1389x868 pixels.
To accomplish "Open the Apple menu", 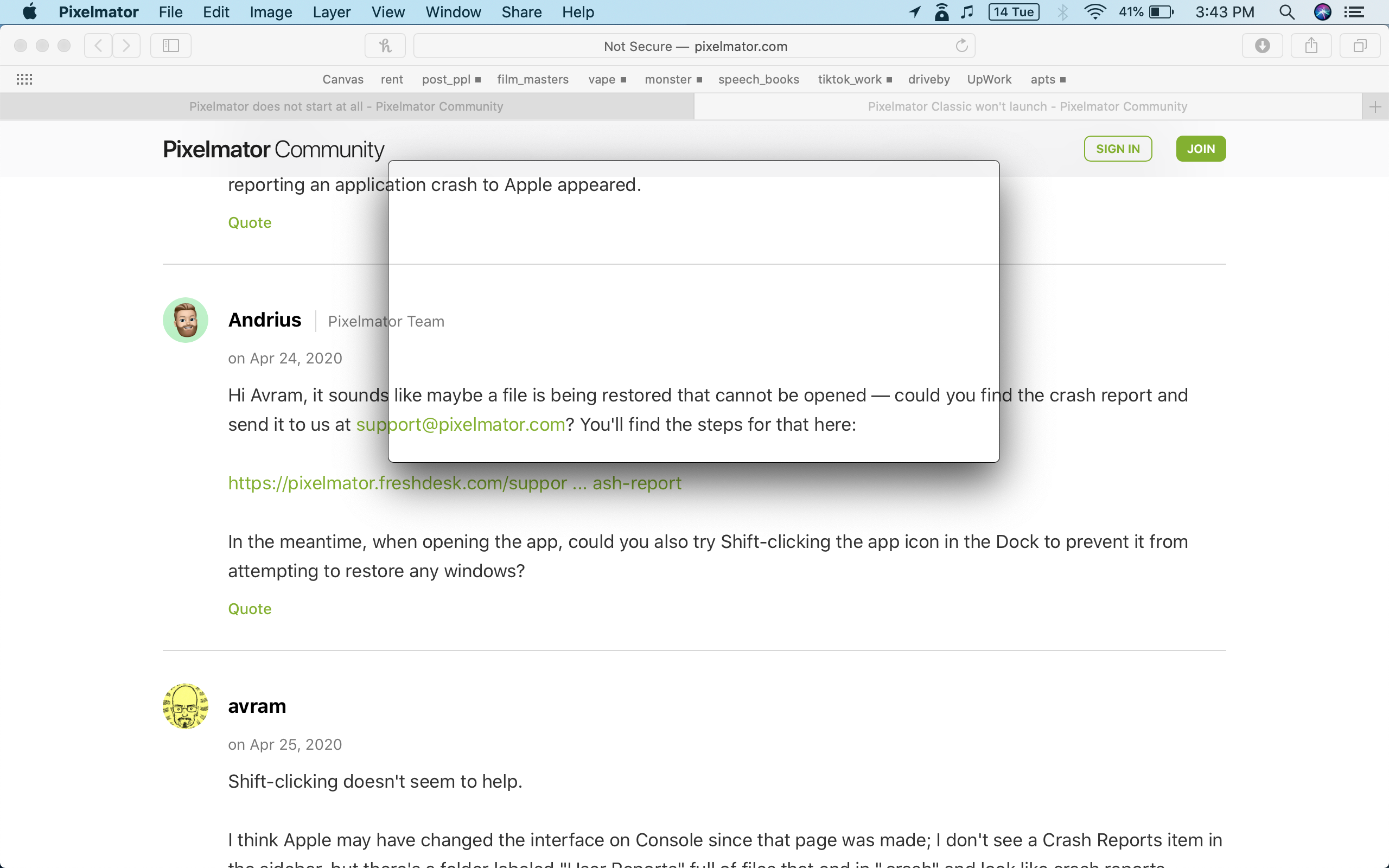I will coord(29,12).
